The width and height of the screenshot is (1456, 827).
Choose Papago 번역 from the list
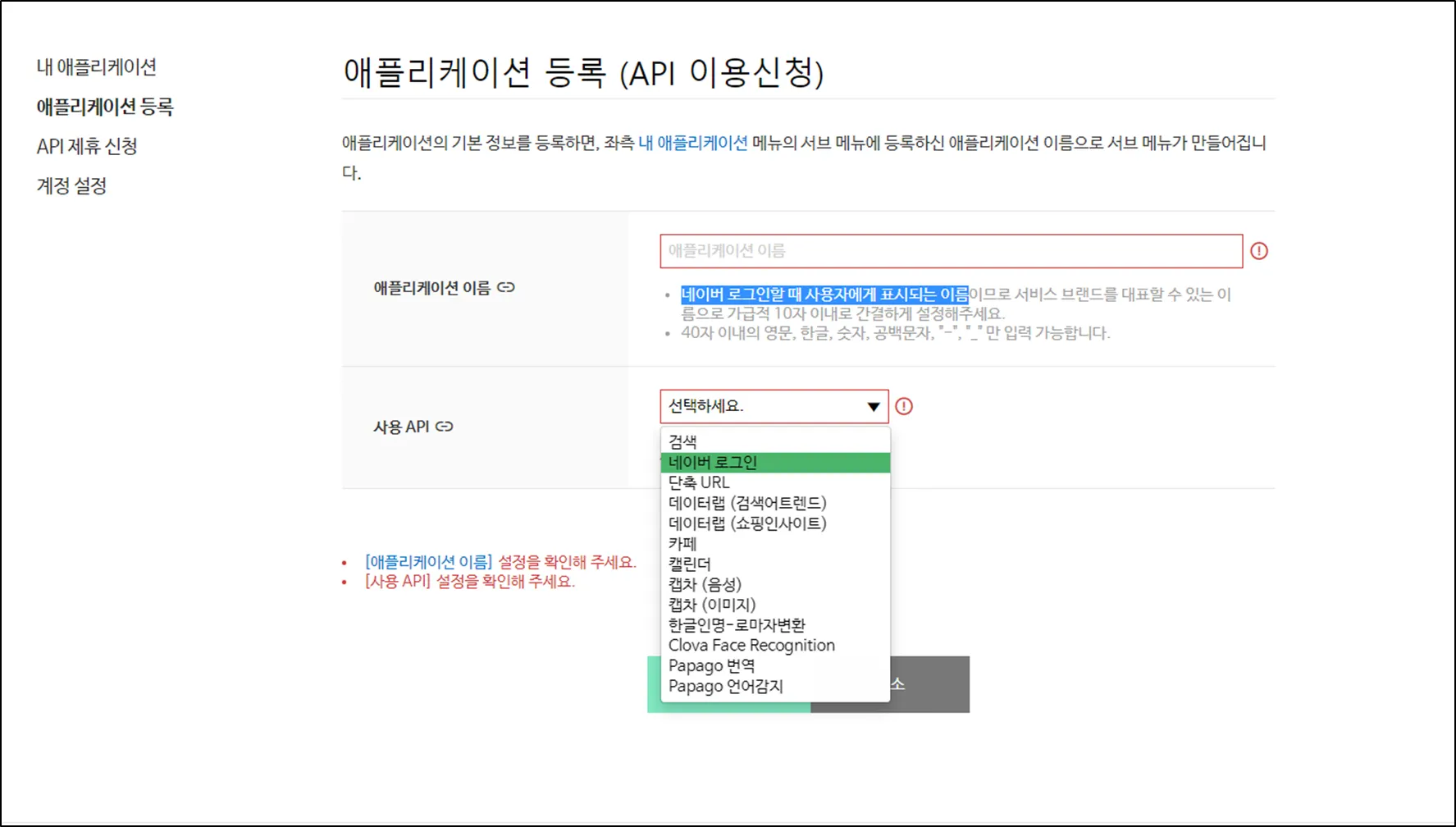point(775,666)
